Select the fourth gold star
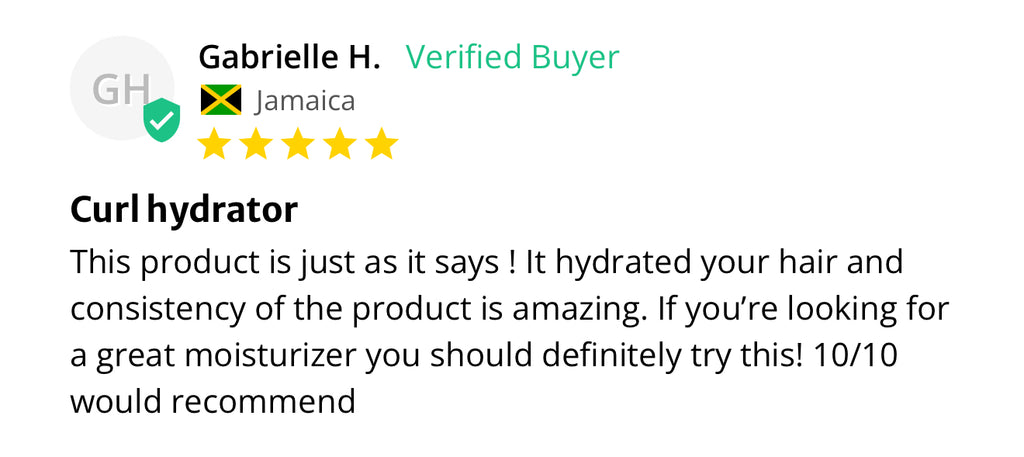This screenshot has height=457, width=1024. (x=340, y=144)
